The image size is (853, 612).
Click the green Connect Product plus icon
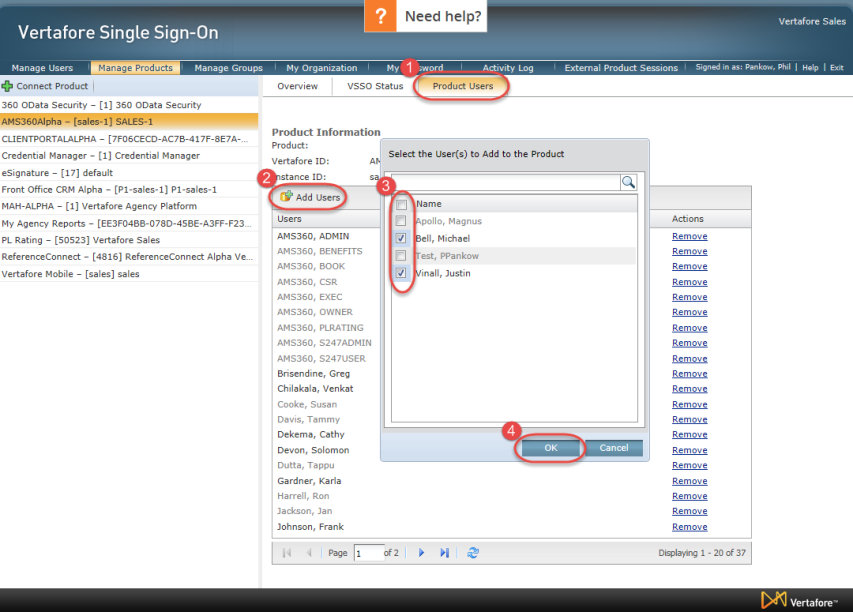pyautogui.click(x=7, y=86)
